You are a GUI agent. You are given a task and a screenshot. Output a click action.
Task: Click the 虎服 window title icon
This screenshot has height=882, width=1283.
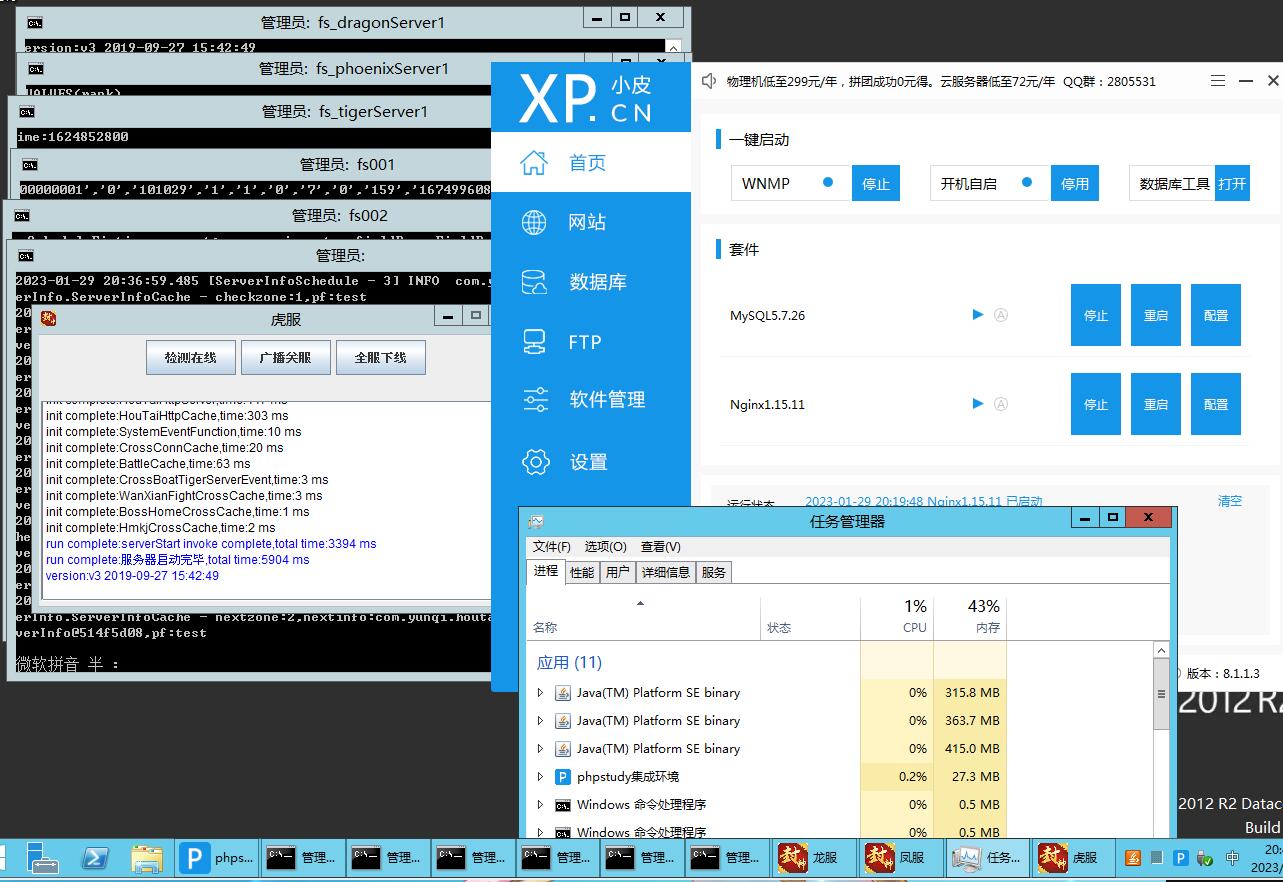point(48,319)
